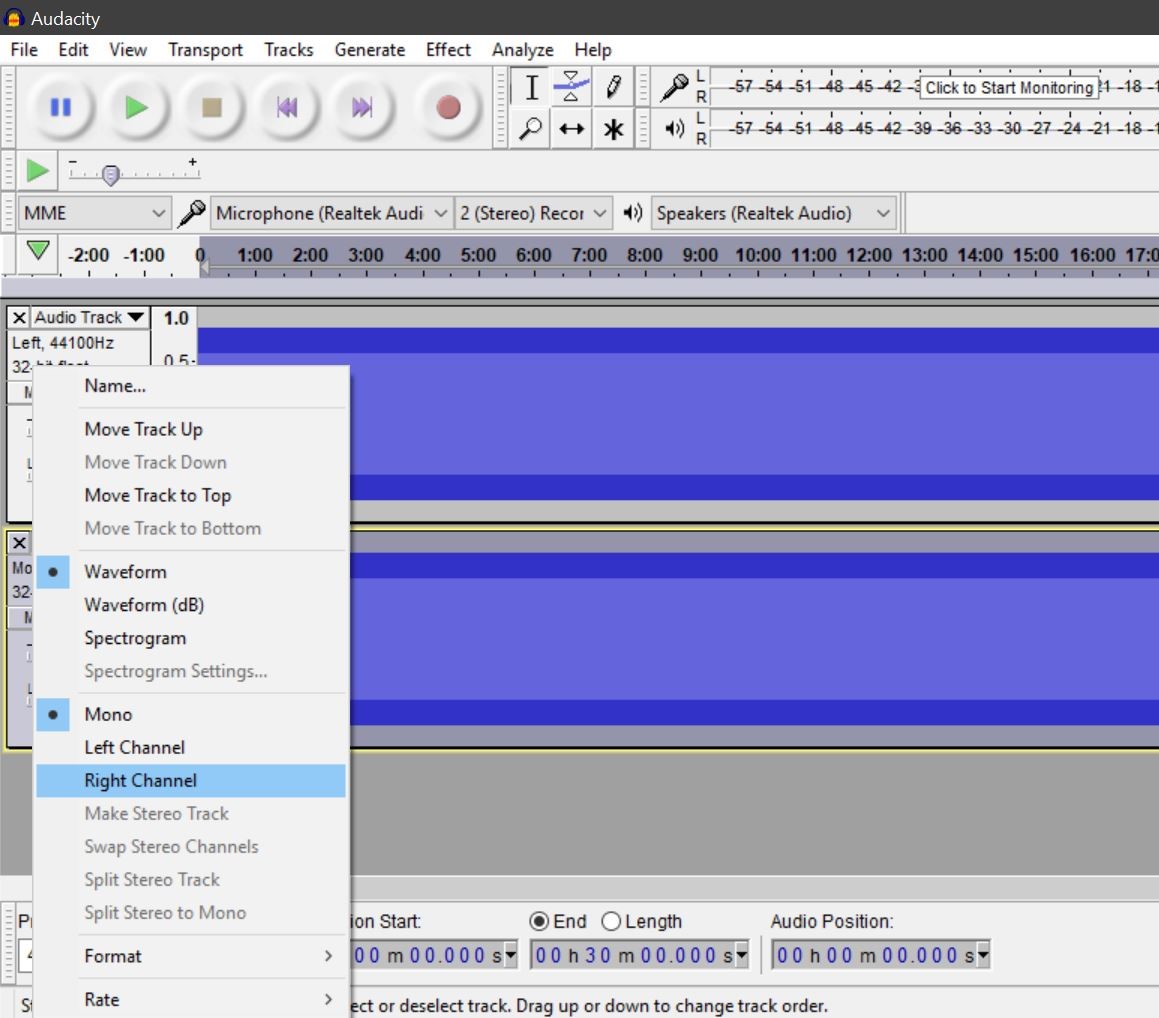
Task: Open the Effect menu
Action: (447, 49)
